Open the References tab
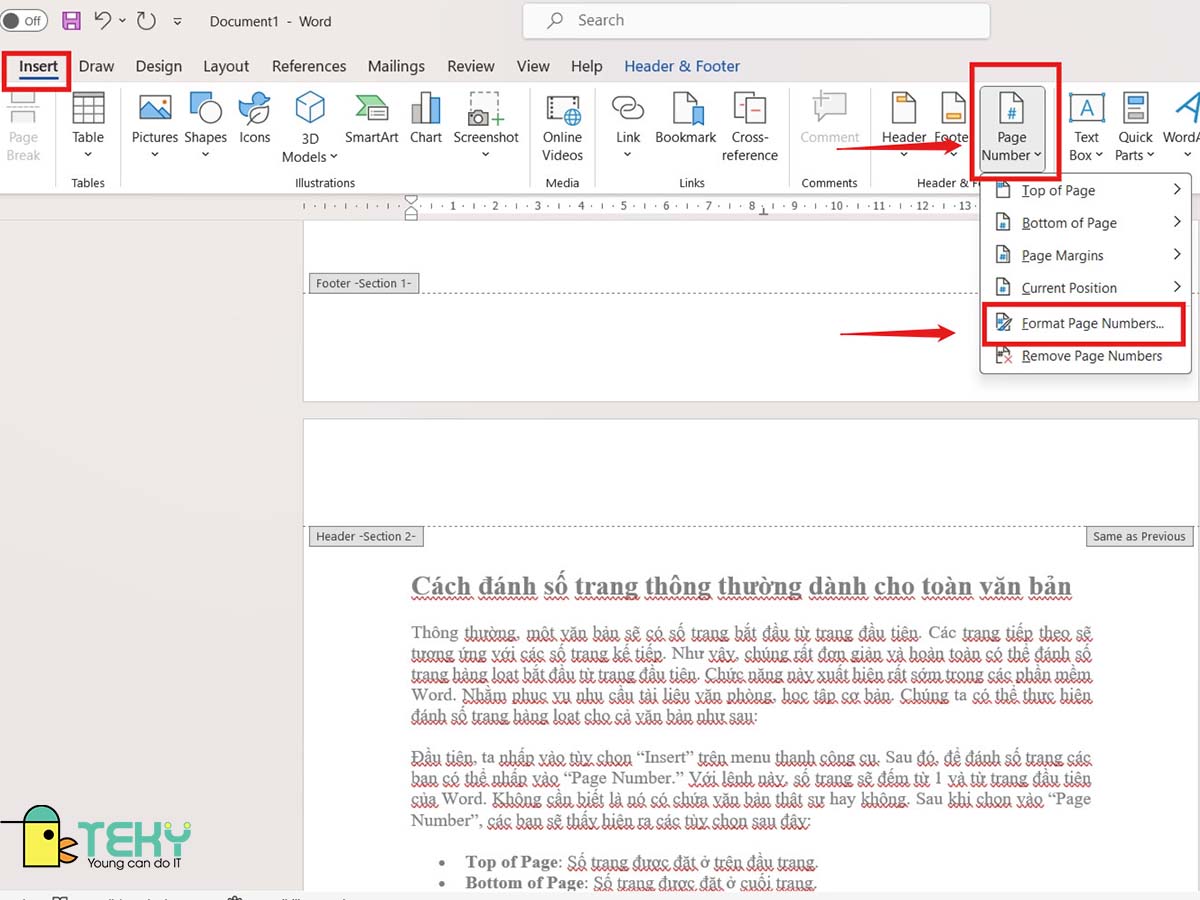The image size is (1200, 900). click(x=309, y=67)
